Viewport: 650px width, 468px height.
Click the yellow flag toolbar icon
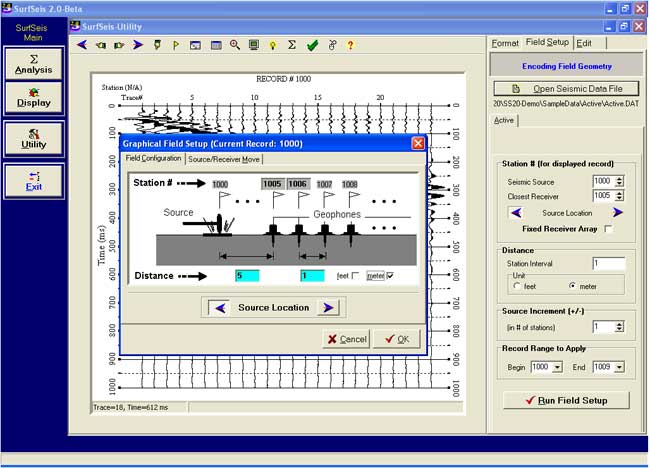(x=176, y=45)
